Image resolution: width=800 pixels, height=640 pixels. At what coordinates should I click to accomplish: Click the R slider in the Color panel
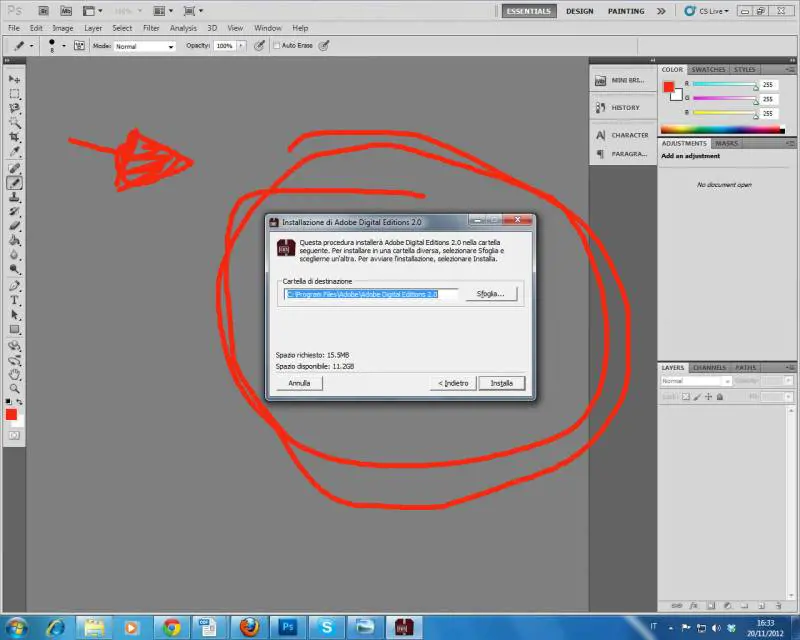(x=724, y=84)
